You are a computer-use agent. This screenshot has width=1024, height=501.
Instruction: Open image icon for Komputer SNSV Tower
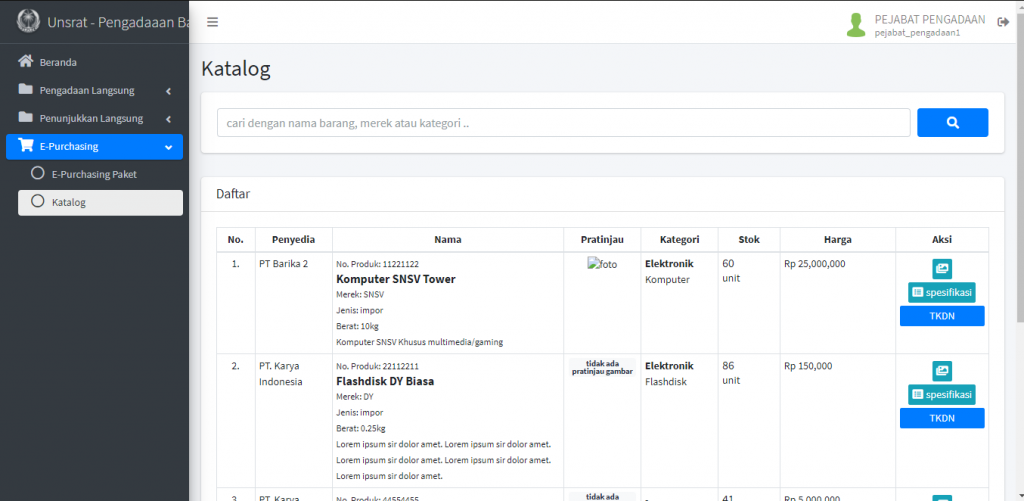[x=942, y=269]
